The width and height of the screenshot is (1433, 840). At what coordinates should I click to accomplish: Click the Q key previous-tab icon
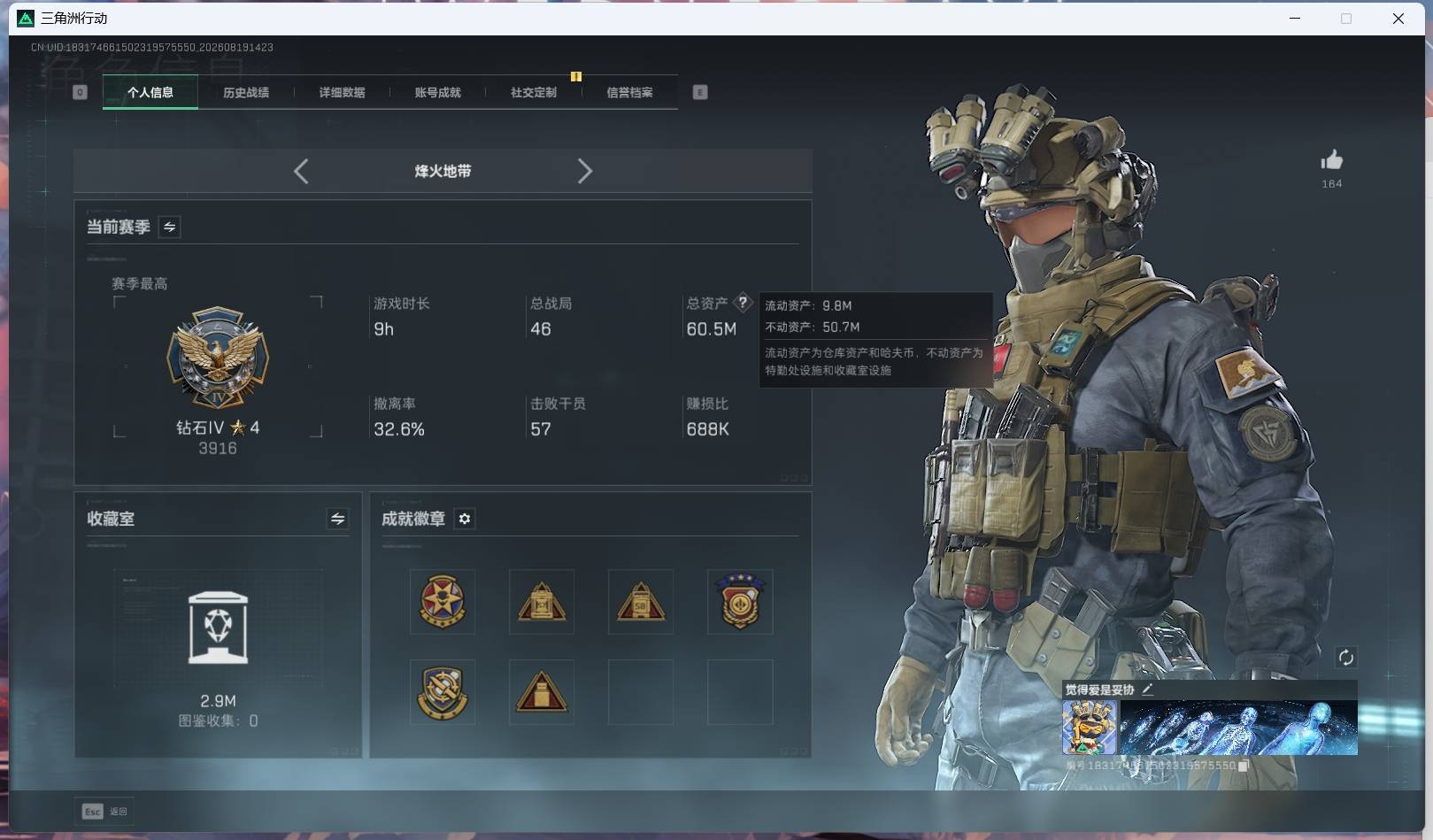click(80, 92)
